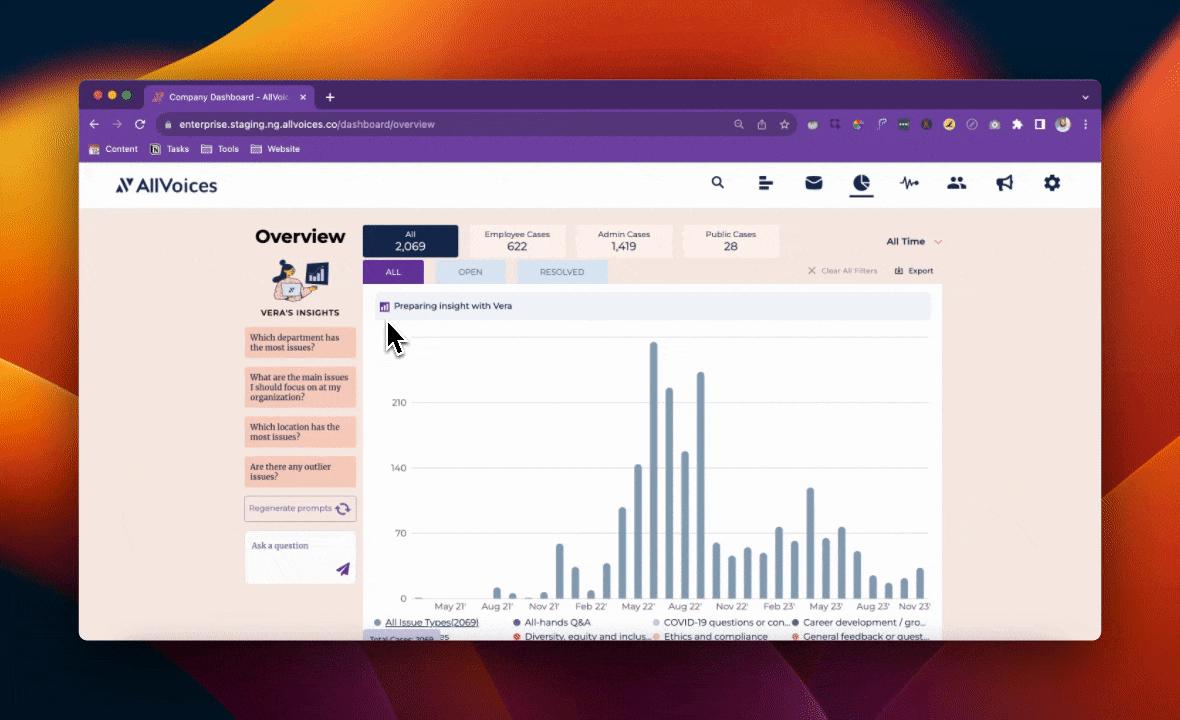Choose "Which location has the most issues?" prompt
This screenshot has width=1180, height=720.
tap(300, 432)
